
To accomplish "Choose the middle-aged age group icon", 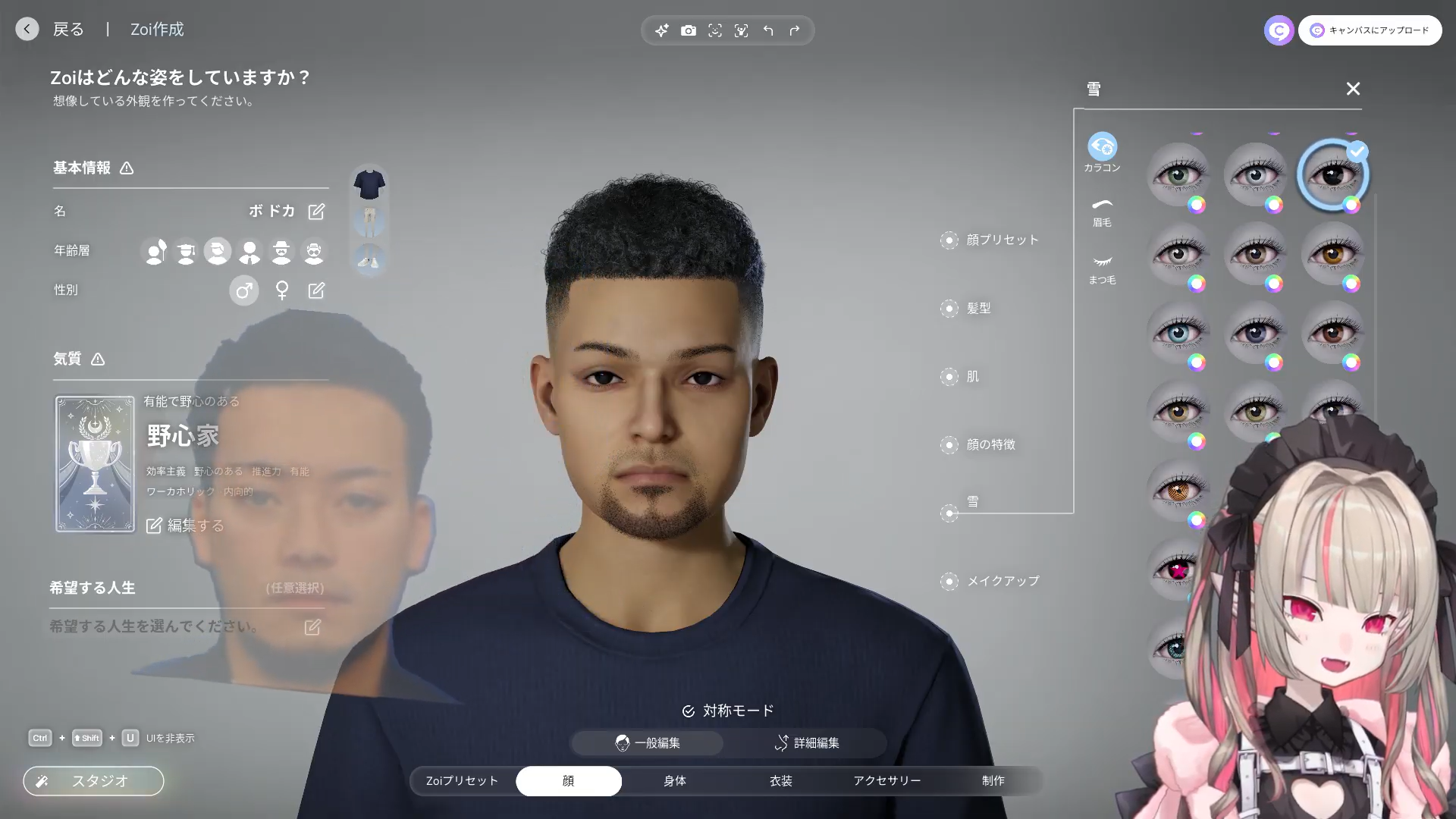I will click(281, 251).
